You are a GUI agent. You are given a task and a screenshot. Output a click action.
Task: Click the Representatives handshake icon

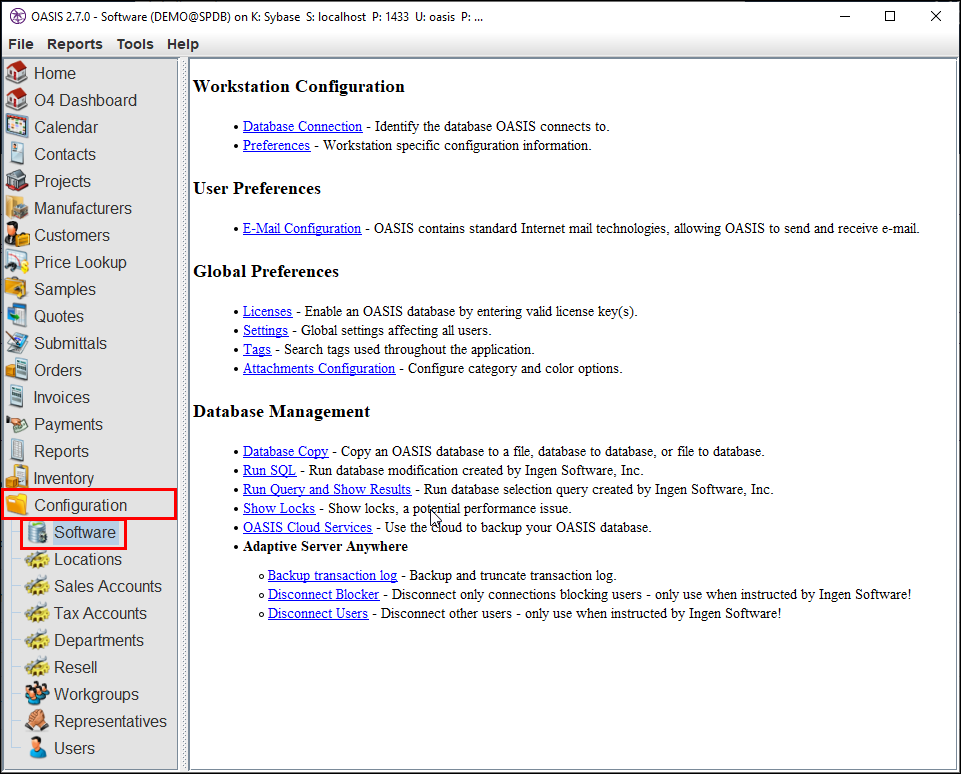click(x=37, y=721)
